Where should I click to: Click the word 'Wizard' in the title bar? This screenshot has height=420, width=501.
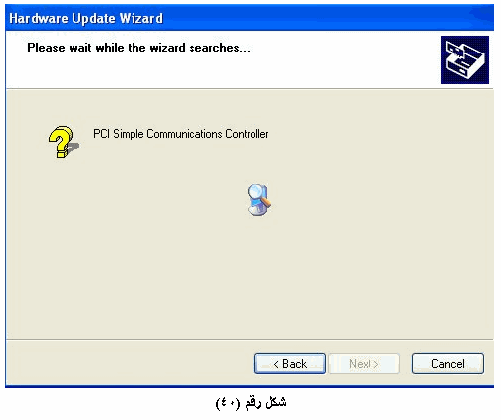[141, 18]
